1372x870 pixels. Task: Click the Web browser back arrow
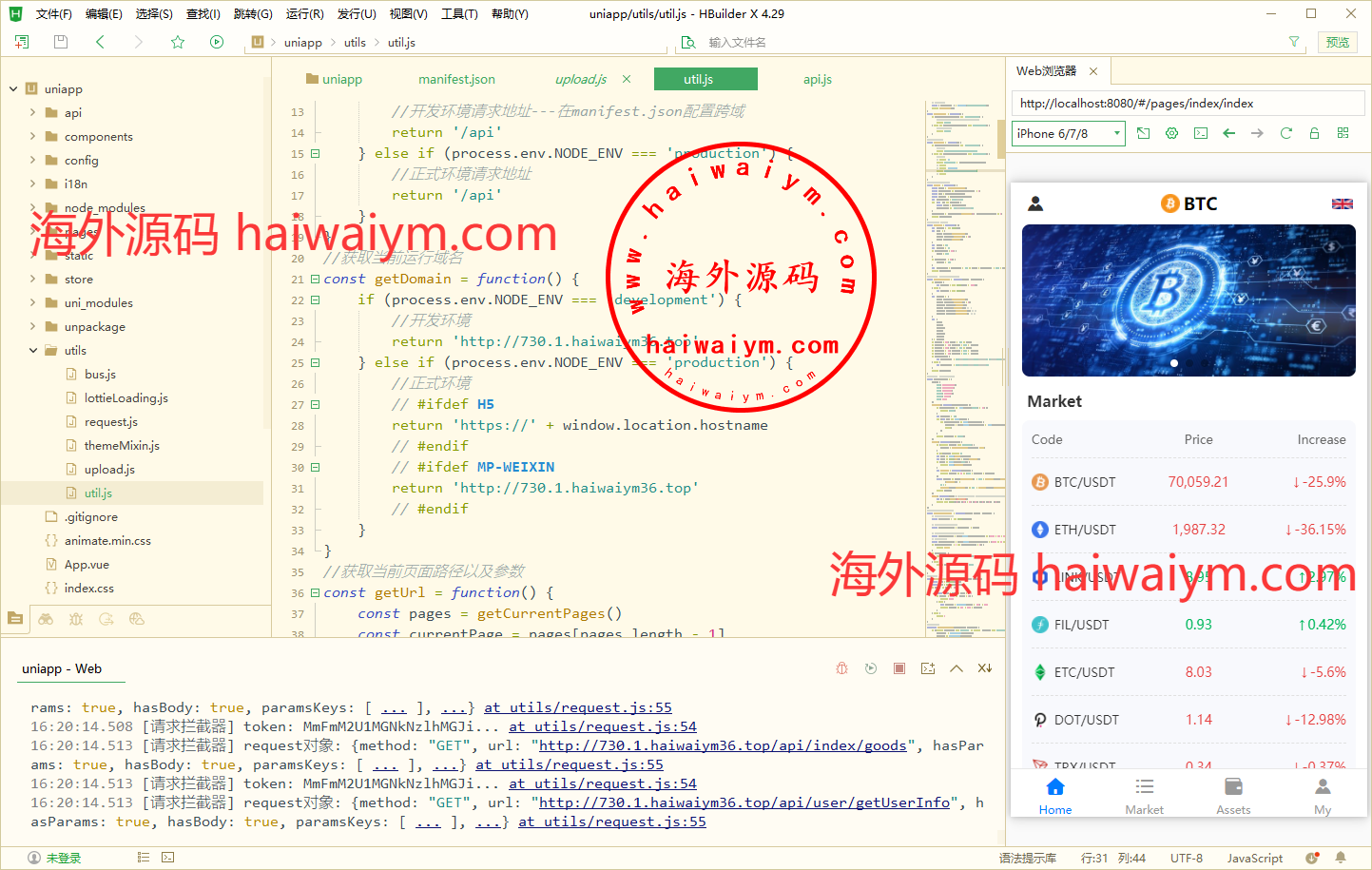[x=1229, y=133]
